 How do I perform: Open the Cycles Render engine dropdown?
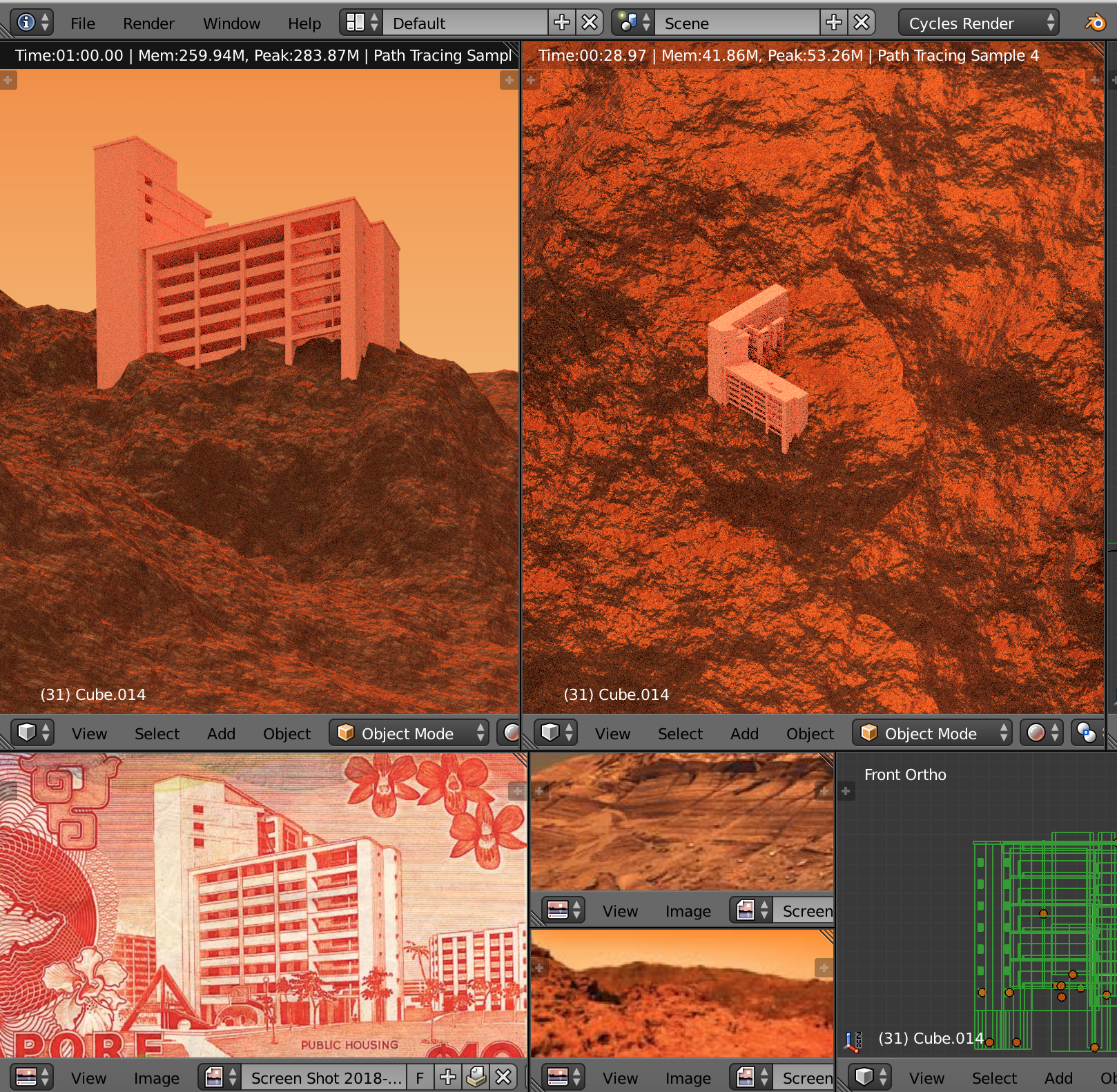(x=978, y=23)
